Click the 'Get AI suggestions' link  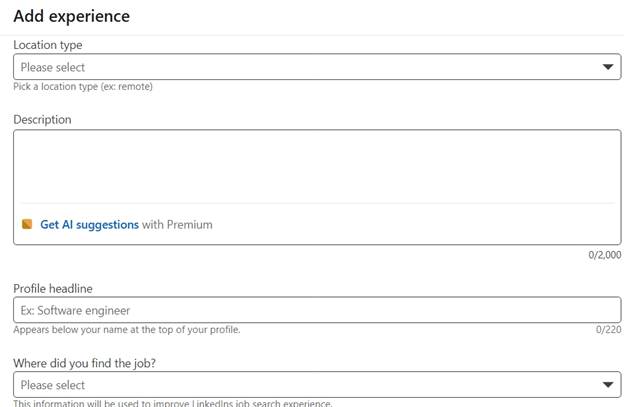click(x=90, y=224)
